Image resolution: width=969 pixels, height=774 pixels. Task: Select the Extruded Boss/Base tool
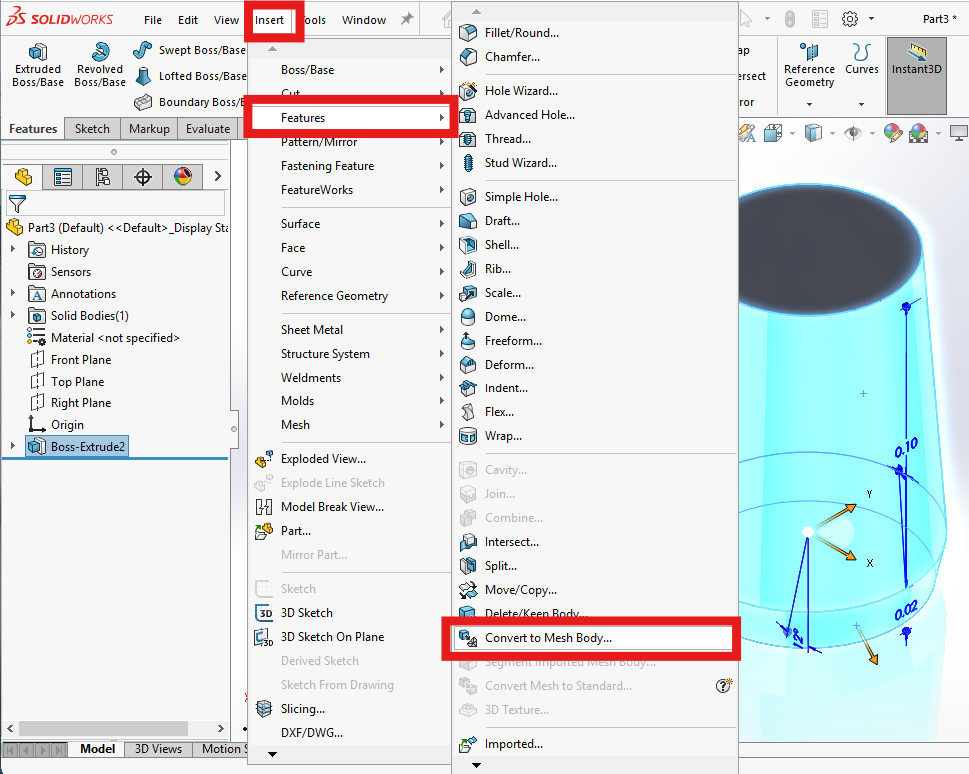click(x=38, y=65)
